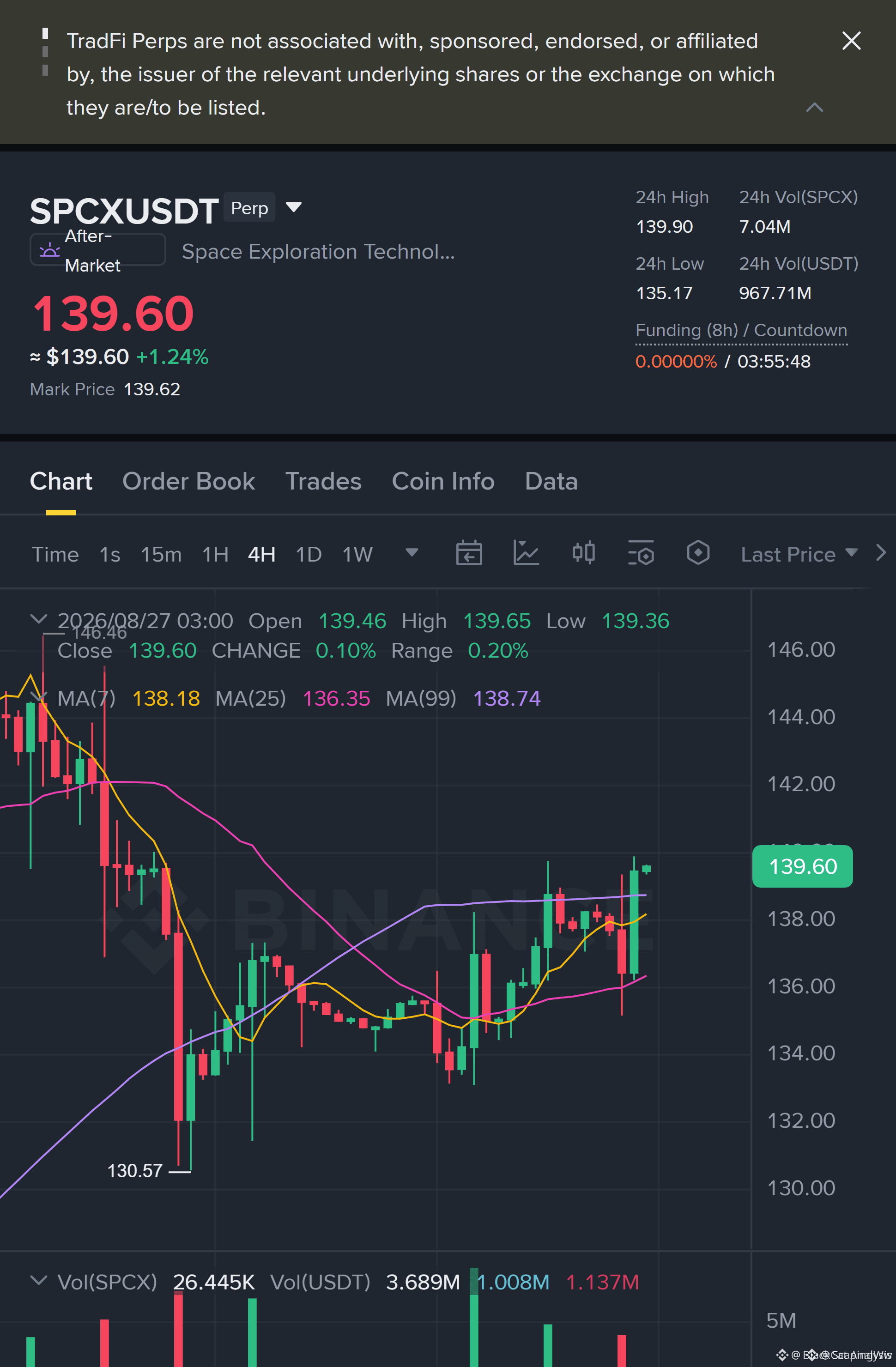Show more chart toolbar options arrow
Screen dimensions: 896x1367
coord(881,552)
